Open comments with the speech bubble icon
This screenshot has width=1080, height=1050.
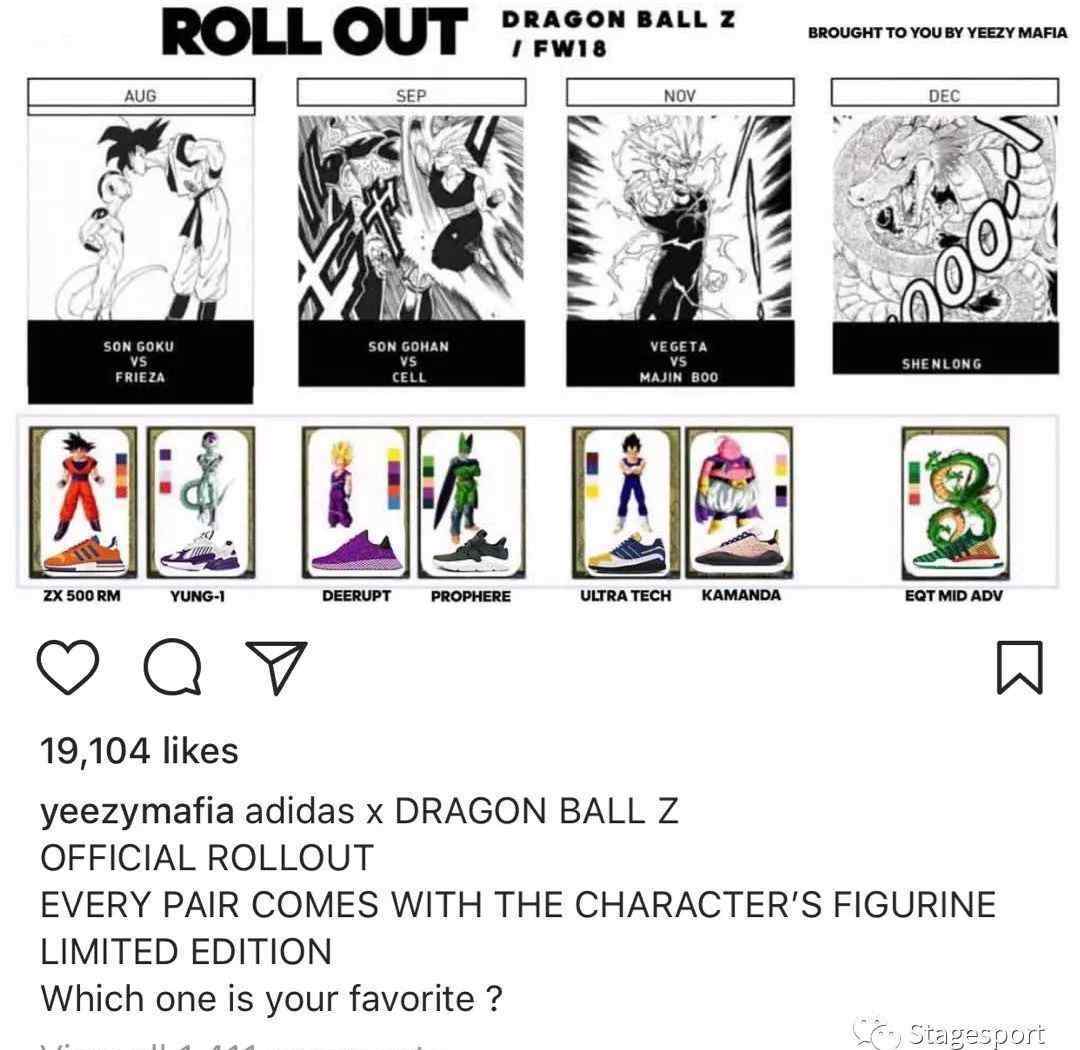172,666
